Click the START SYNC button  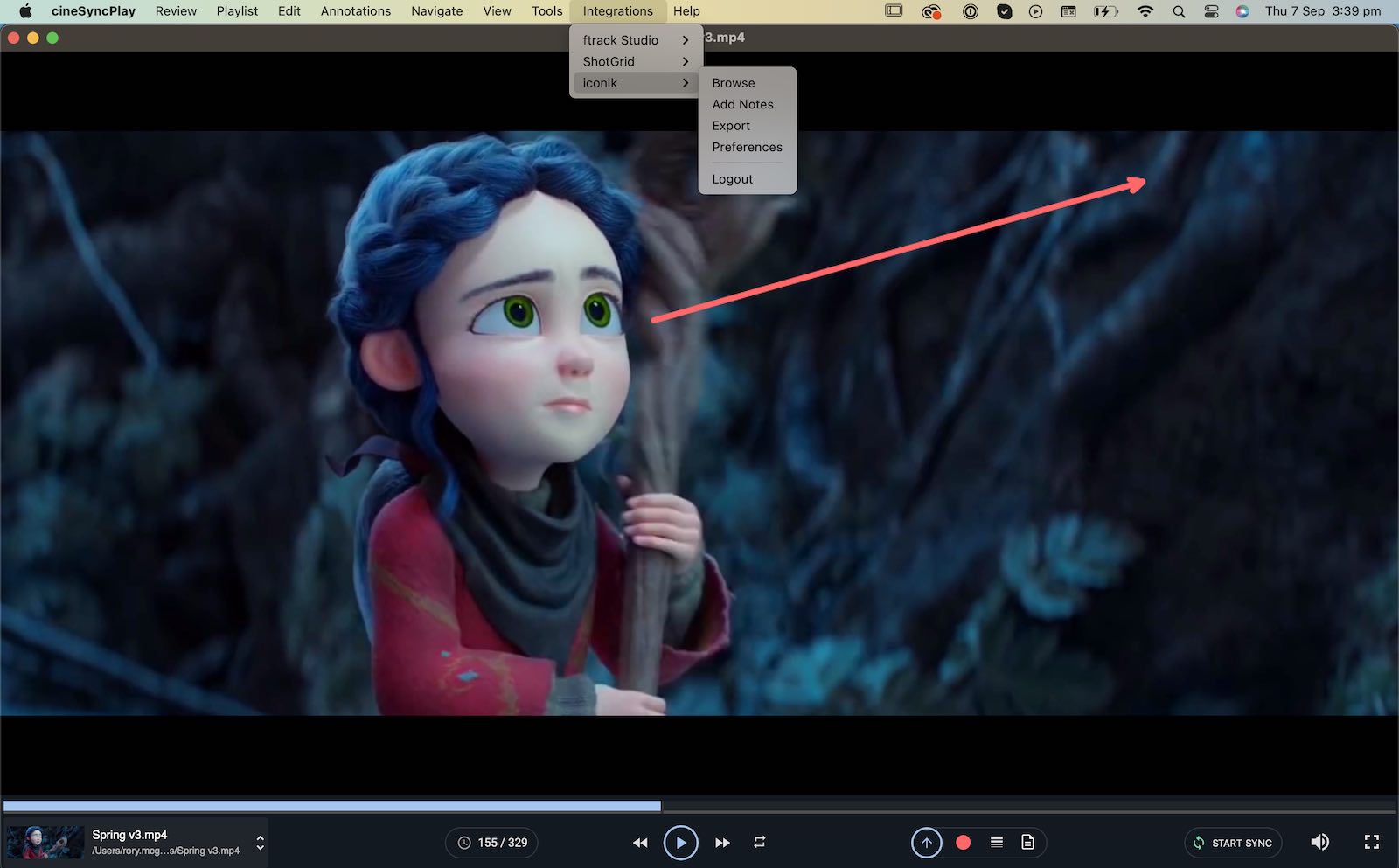tap(1233, 843)
